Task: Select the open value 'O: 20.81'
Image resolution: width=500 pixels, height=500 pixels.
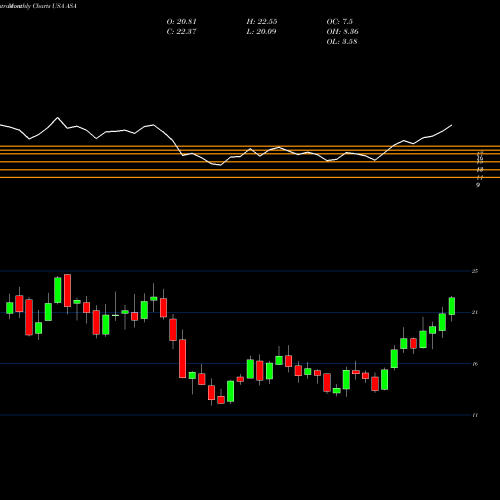Action: tap(181, 22)
